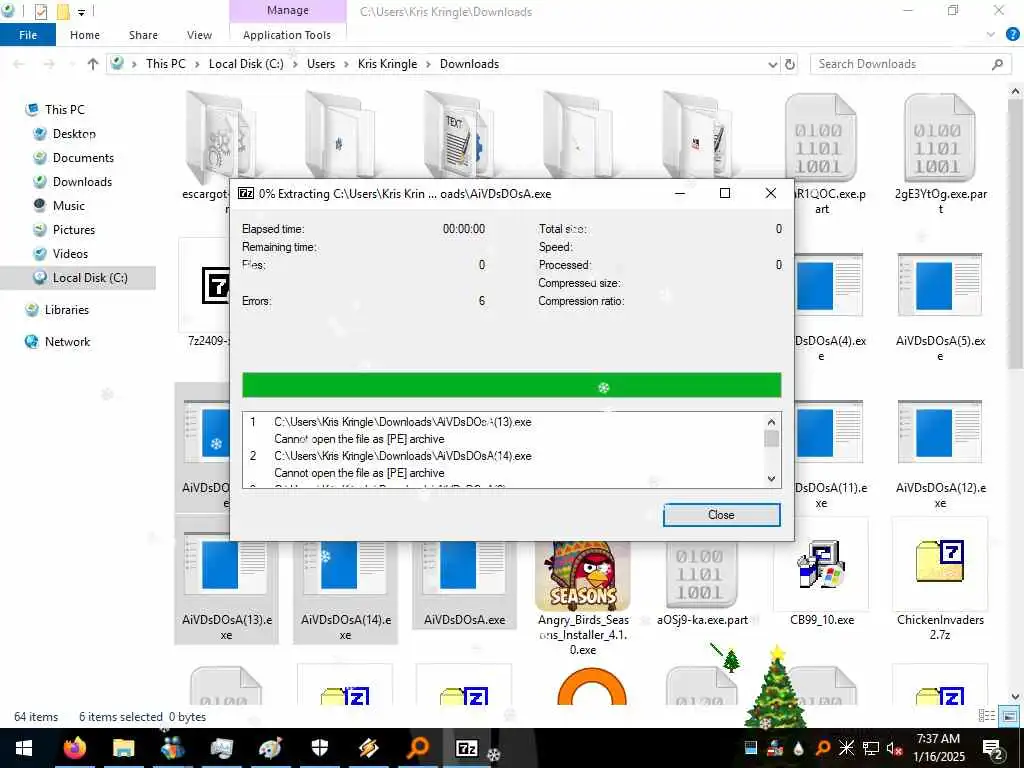
Task: Select Angry Birds Seasons installer icon
Action: click(x=583, y=576)
